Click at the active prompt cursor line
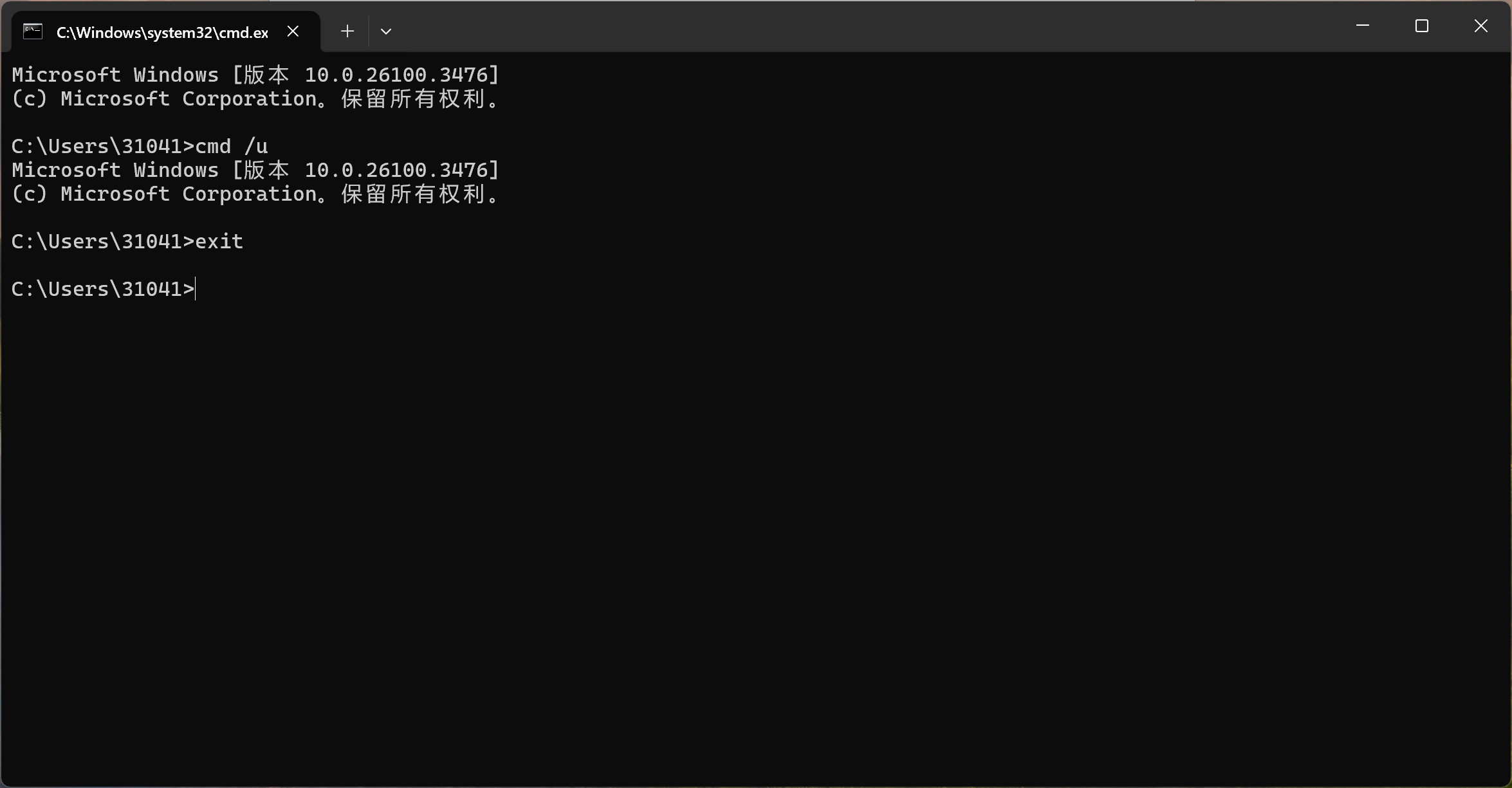The image size is (1512, 788). tap(103, 289)
